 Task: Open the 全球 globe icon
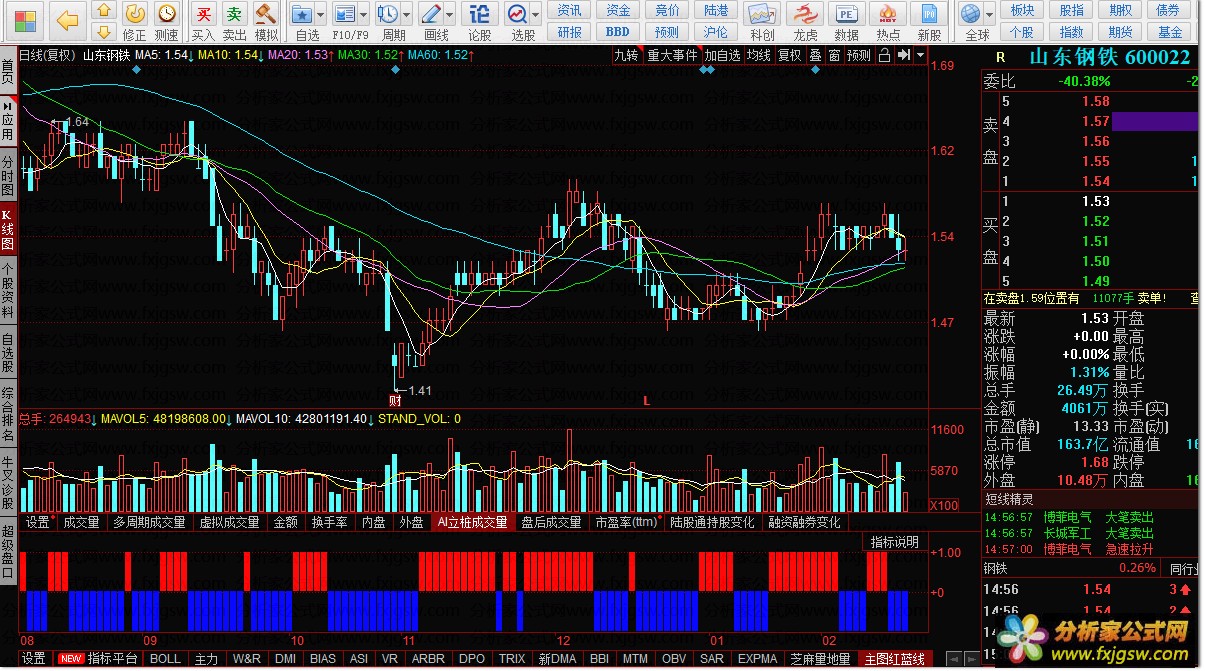pos(969,14)
